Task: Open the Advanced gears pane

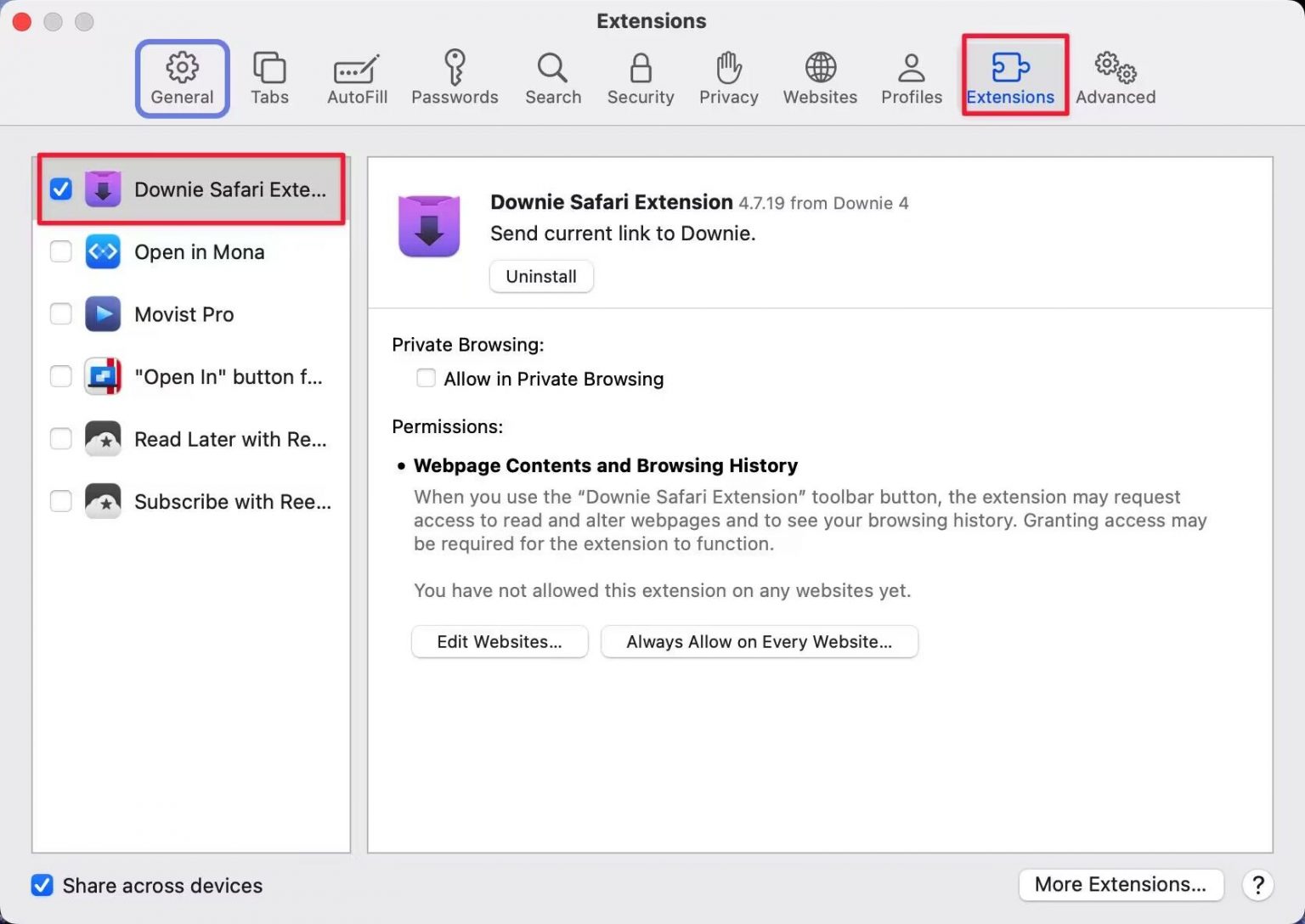Action: [x=1115, y=77]
